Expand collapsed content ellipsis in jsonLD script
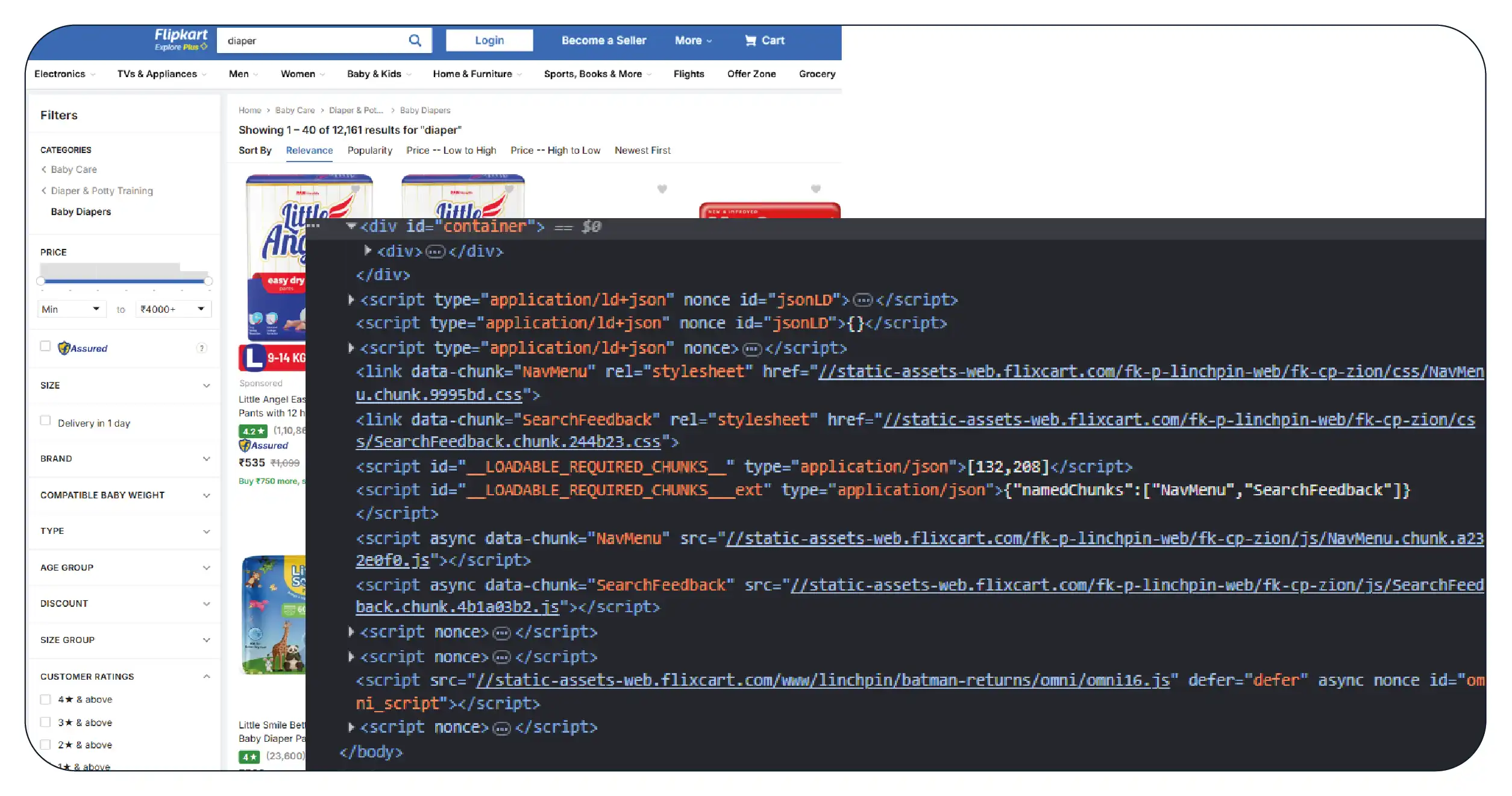 tap(862, 299)
